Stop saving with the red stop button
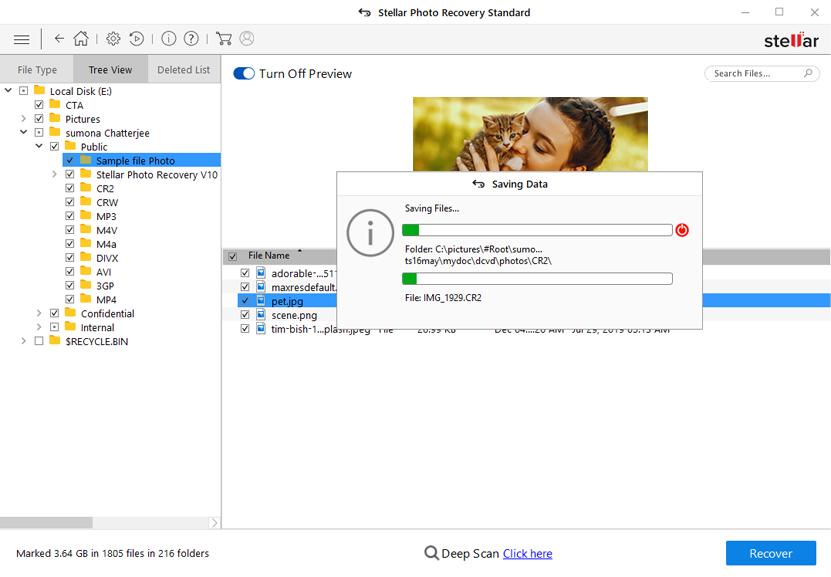The width and height of the screenshot is (831, 577). pos(682,230)
